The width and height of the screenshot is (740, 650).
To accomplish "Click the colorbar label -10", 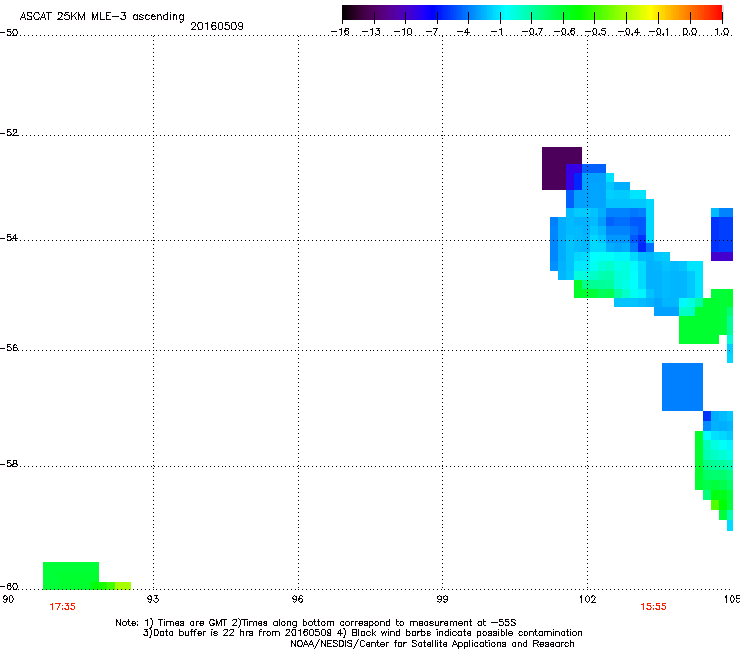I will tap(403, 32).
